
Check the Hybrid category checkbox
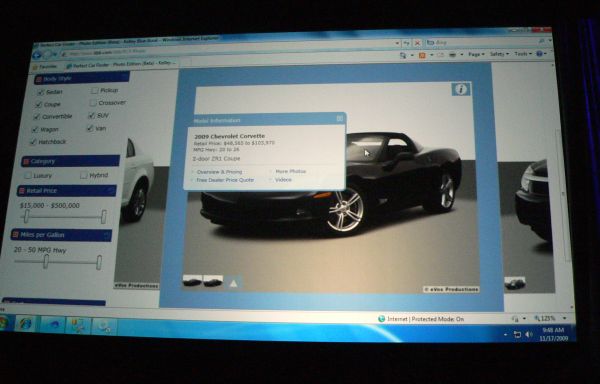tap(83, 175)
